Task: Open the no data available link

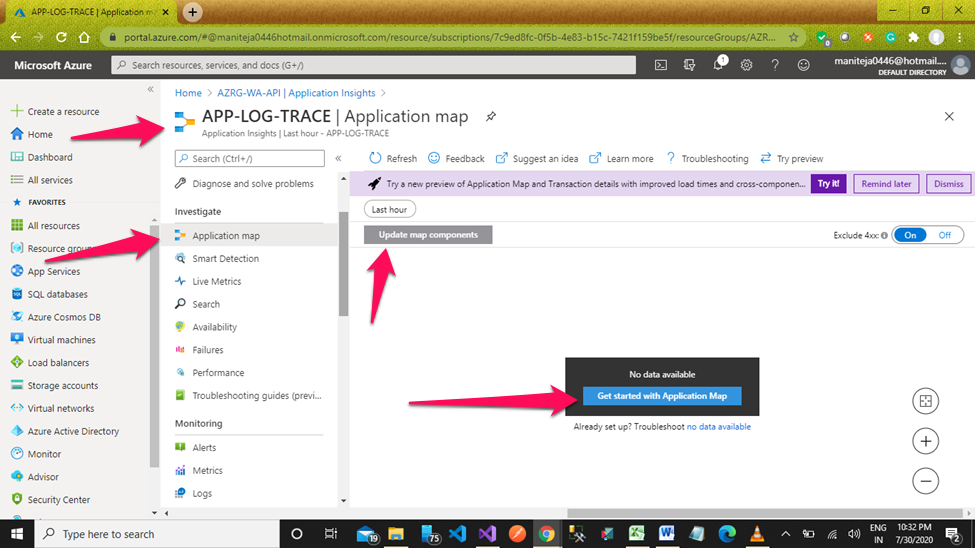Action: (x=718, y=427)
